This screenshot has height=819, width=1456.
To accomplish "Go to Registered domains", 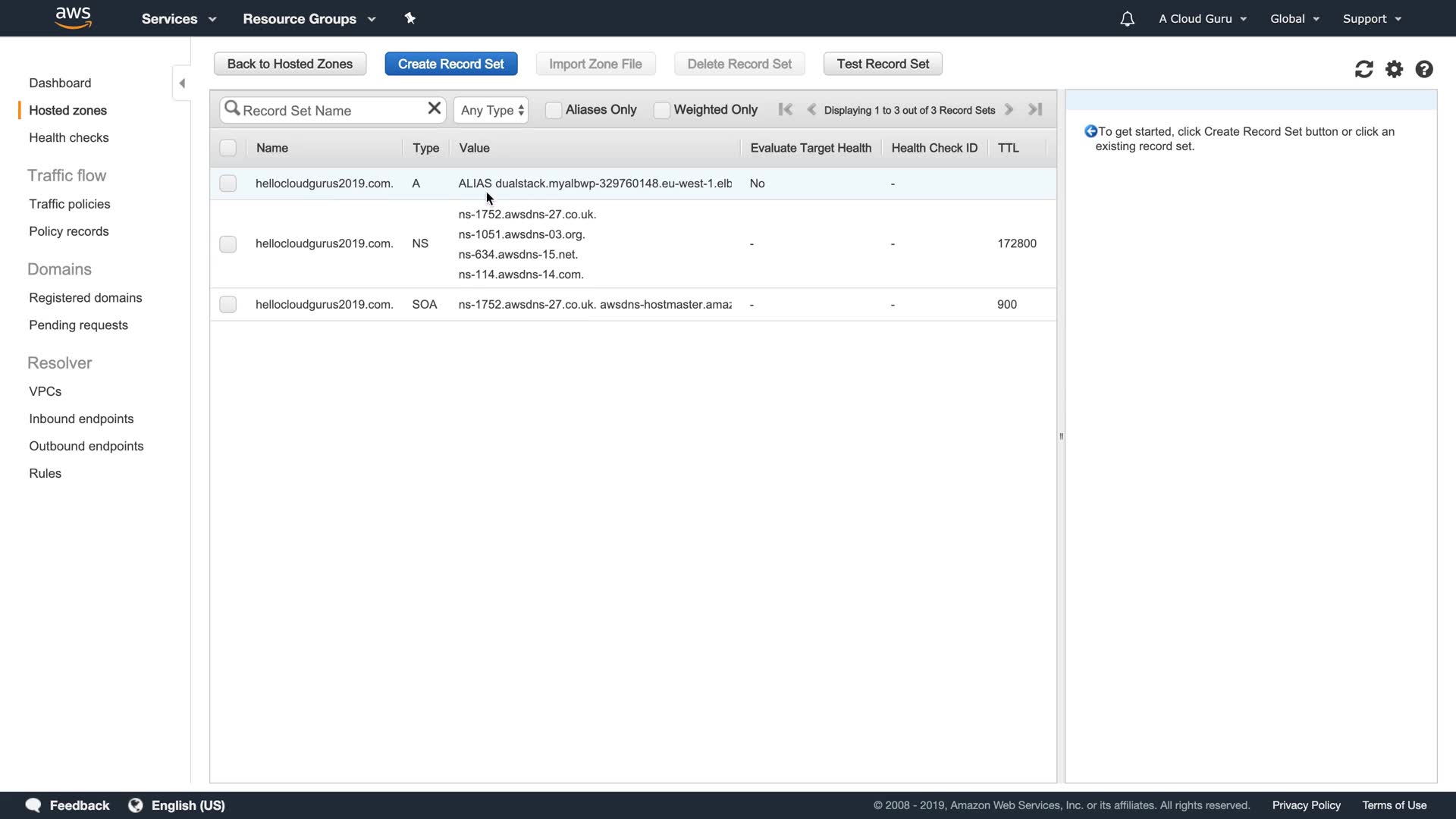I will pyautogui.click(x=86, y=298).
